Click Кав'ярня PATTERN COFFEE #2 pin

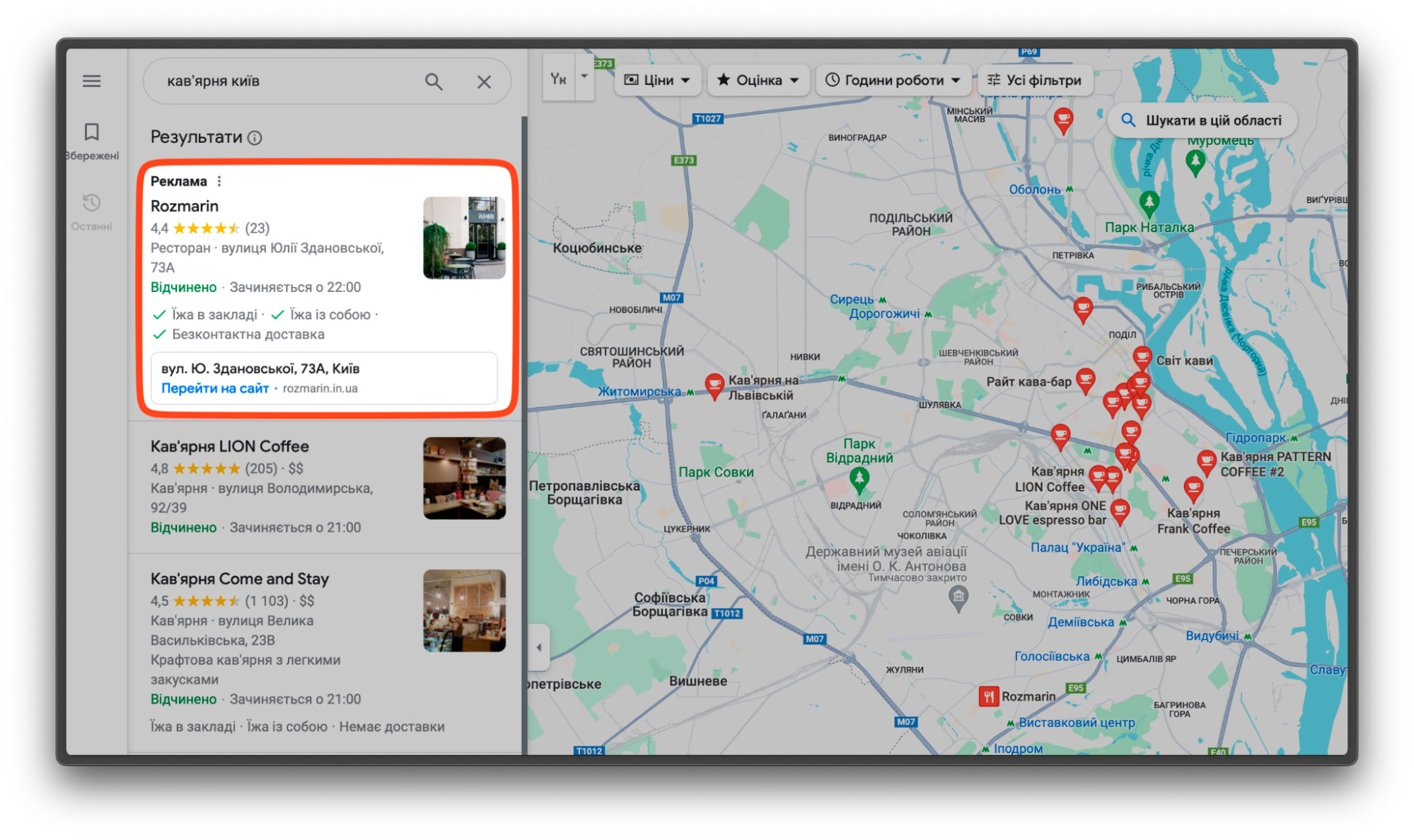[1207, 463]
